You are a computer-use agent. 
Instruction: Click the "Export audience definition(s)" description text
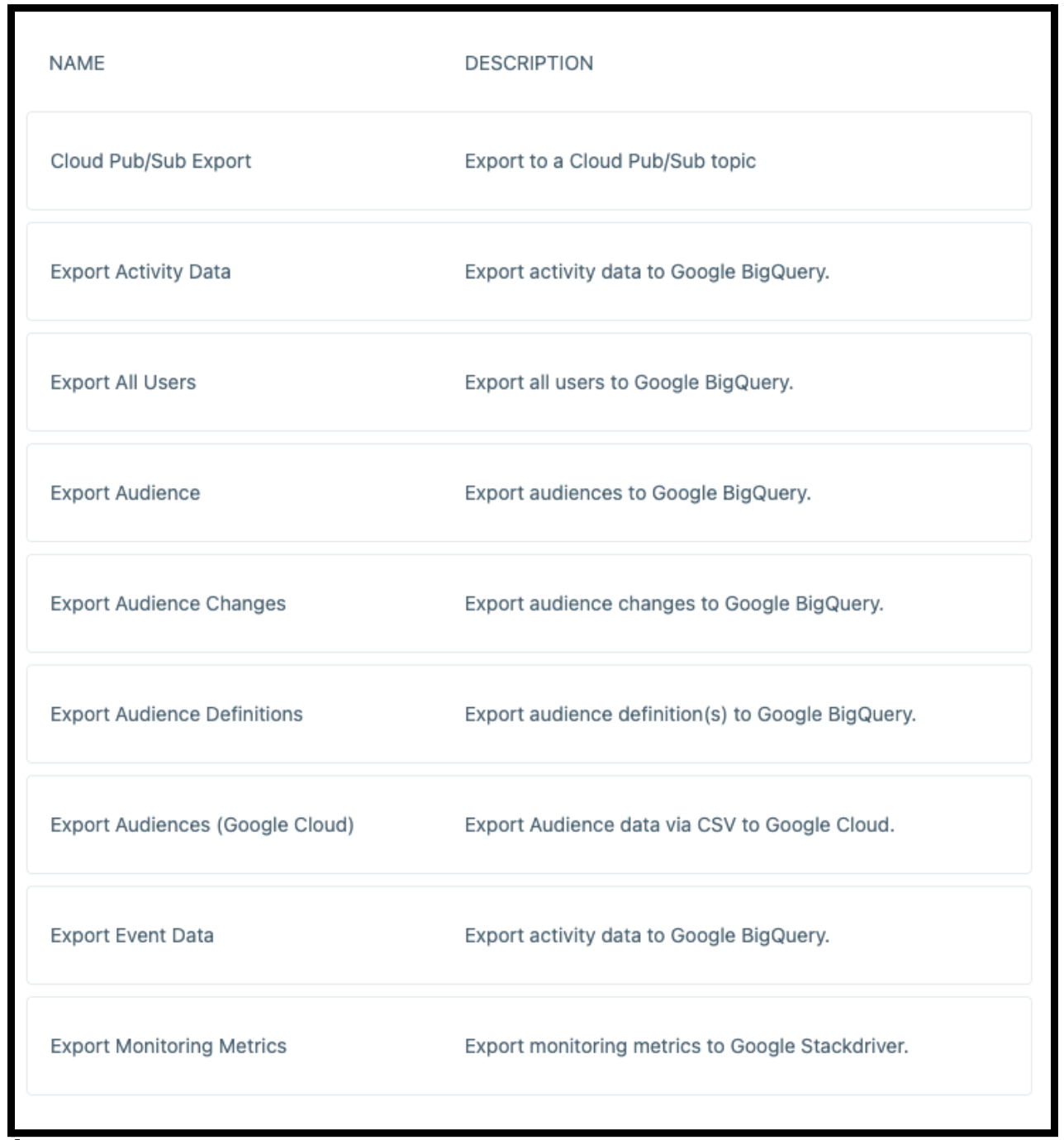click(690, 715)
